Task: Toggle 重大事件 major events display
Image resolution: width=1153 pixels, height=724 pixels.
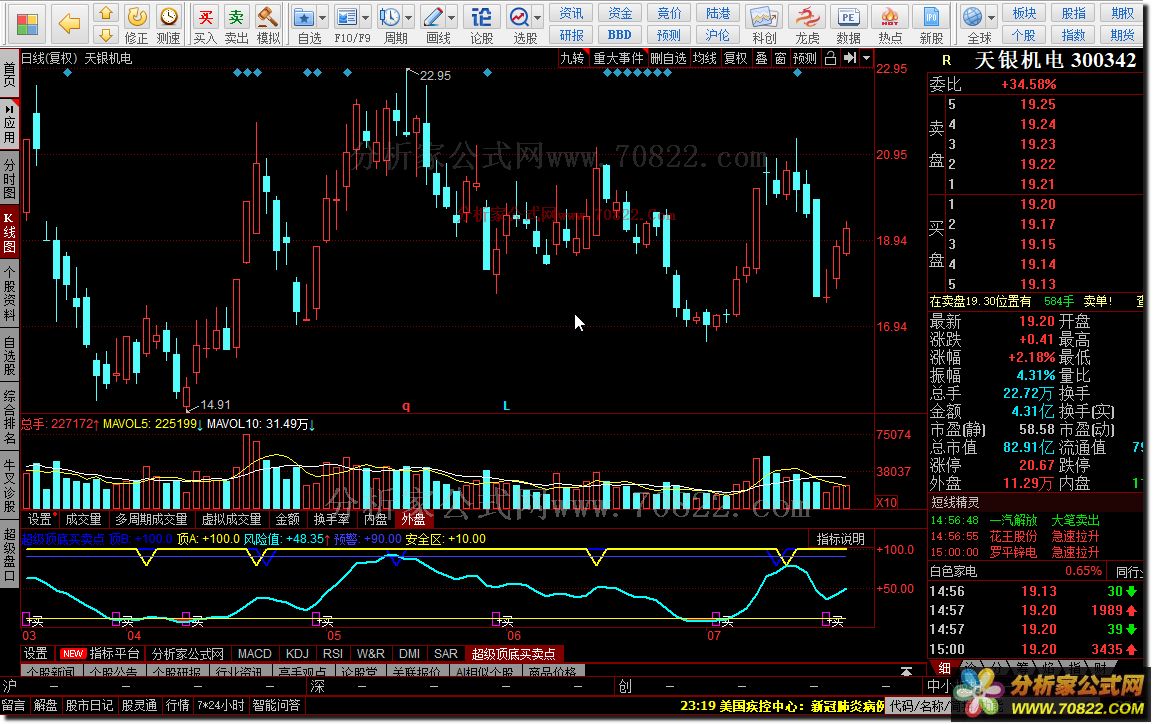Action: pyautogui.click(x=618, y=58)
